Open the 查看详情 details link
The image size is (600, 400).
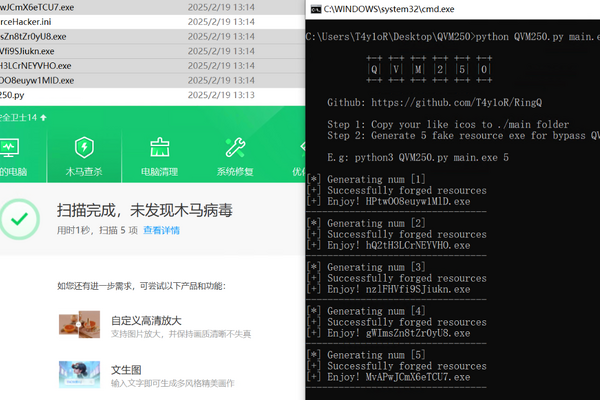(x=161, y=230)
